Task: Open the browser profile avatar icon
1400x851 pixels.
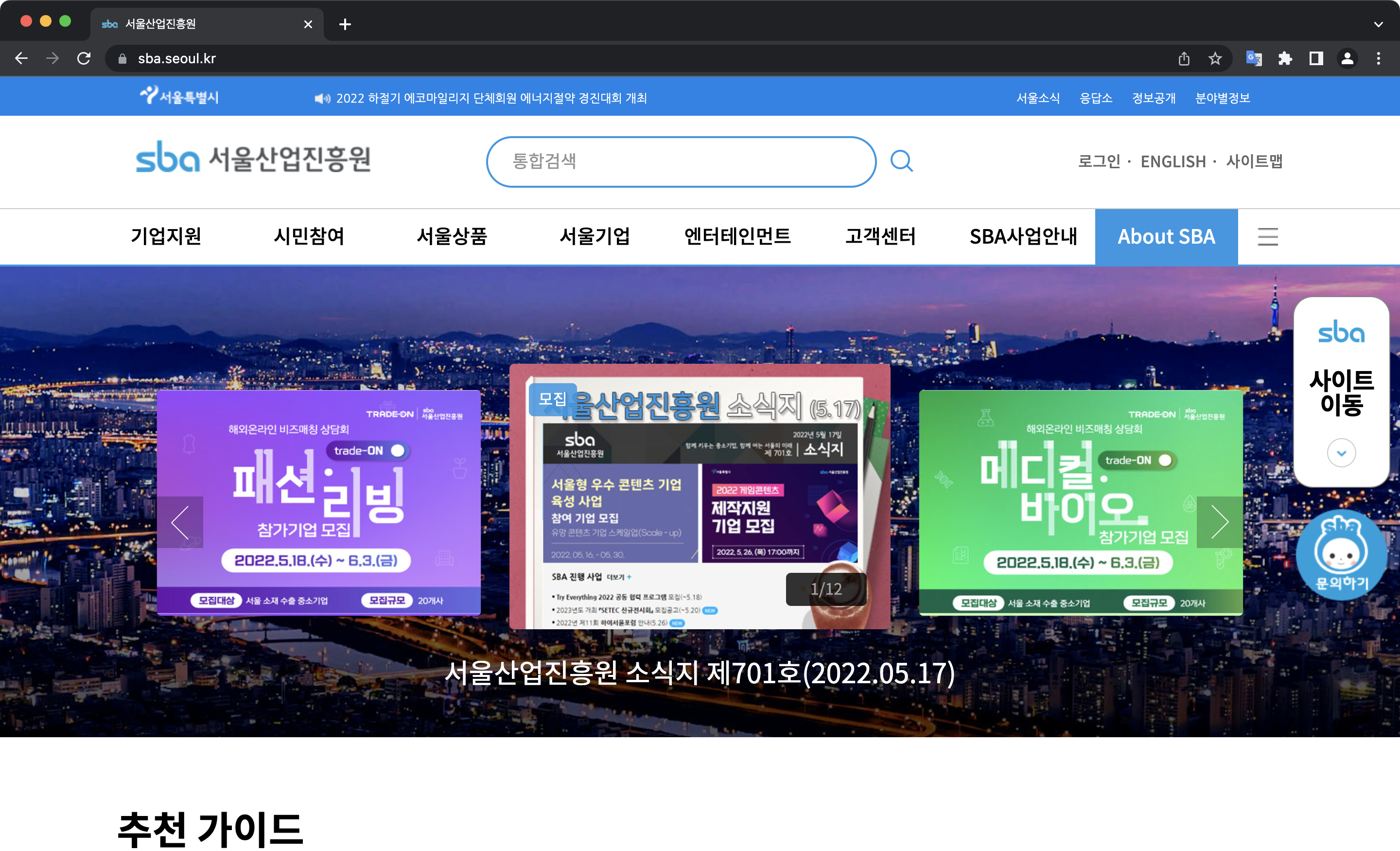Action: pos(1347,58)
